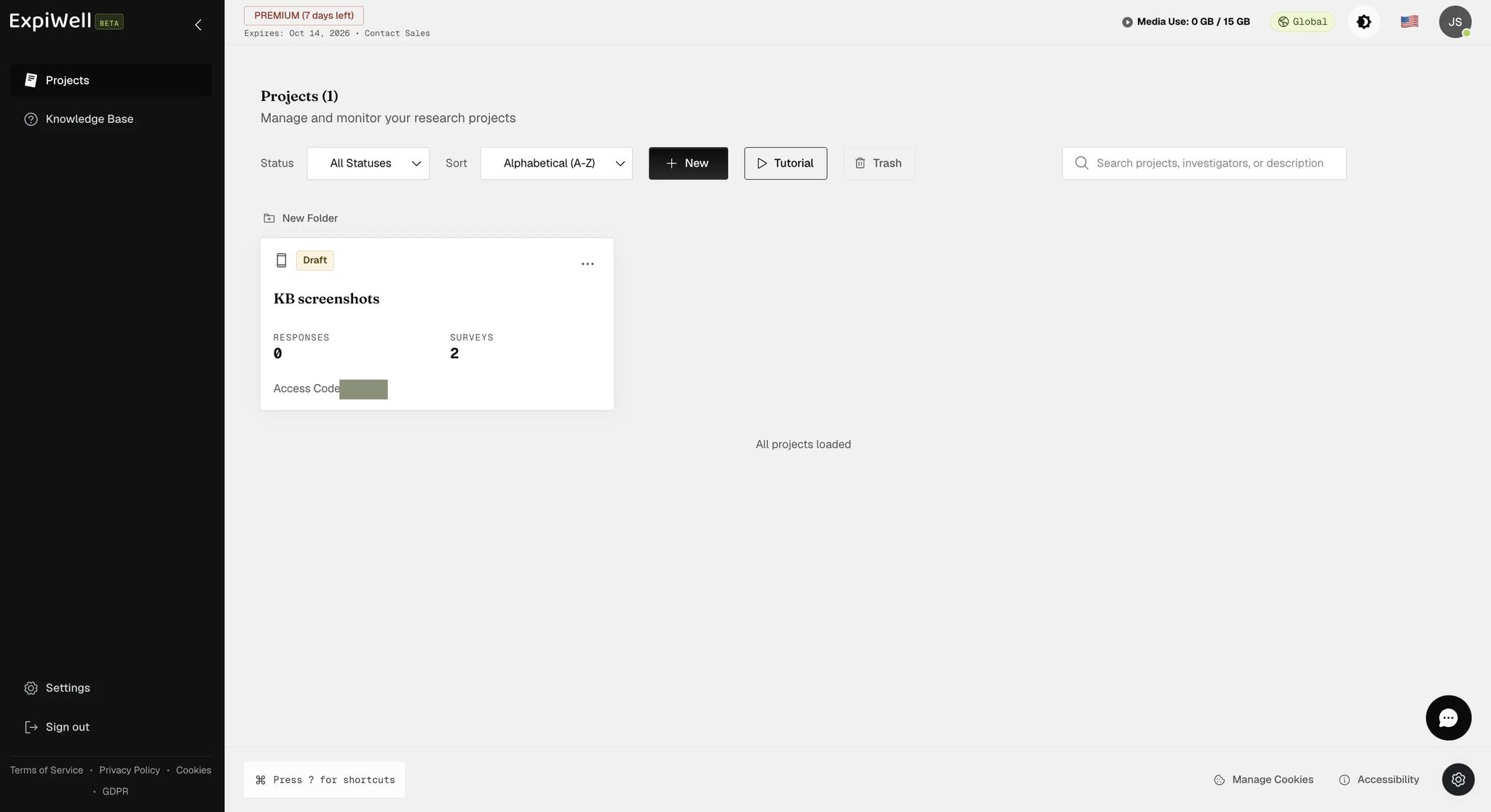Viewport: 1491px width, 812px height.
Task: Click the SURVEYS count 2
Action: coord(454,354)
